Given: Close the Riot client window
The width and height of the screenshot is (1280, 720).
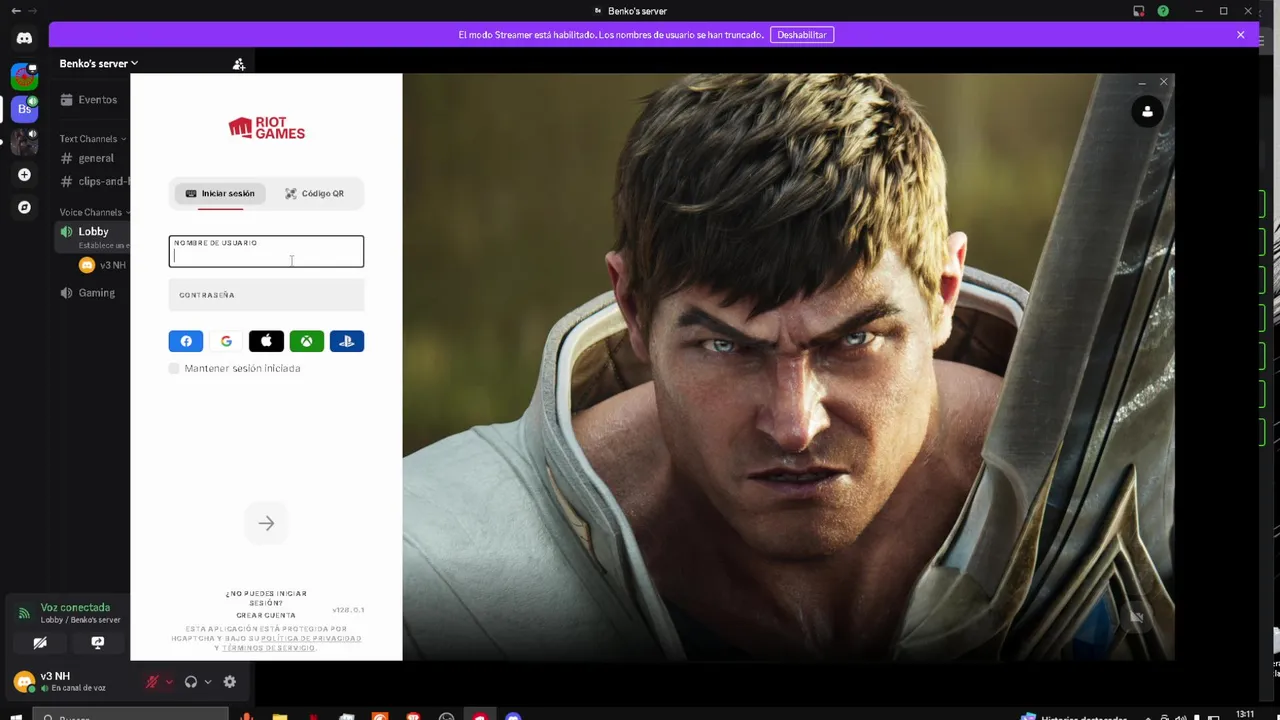Looking at the screenshot, I should tap(1163, 82).
